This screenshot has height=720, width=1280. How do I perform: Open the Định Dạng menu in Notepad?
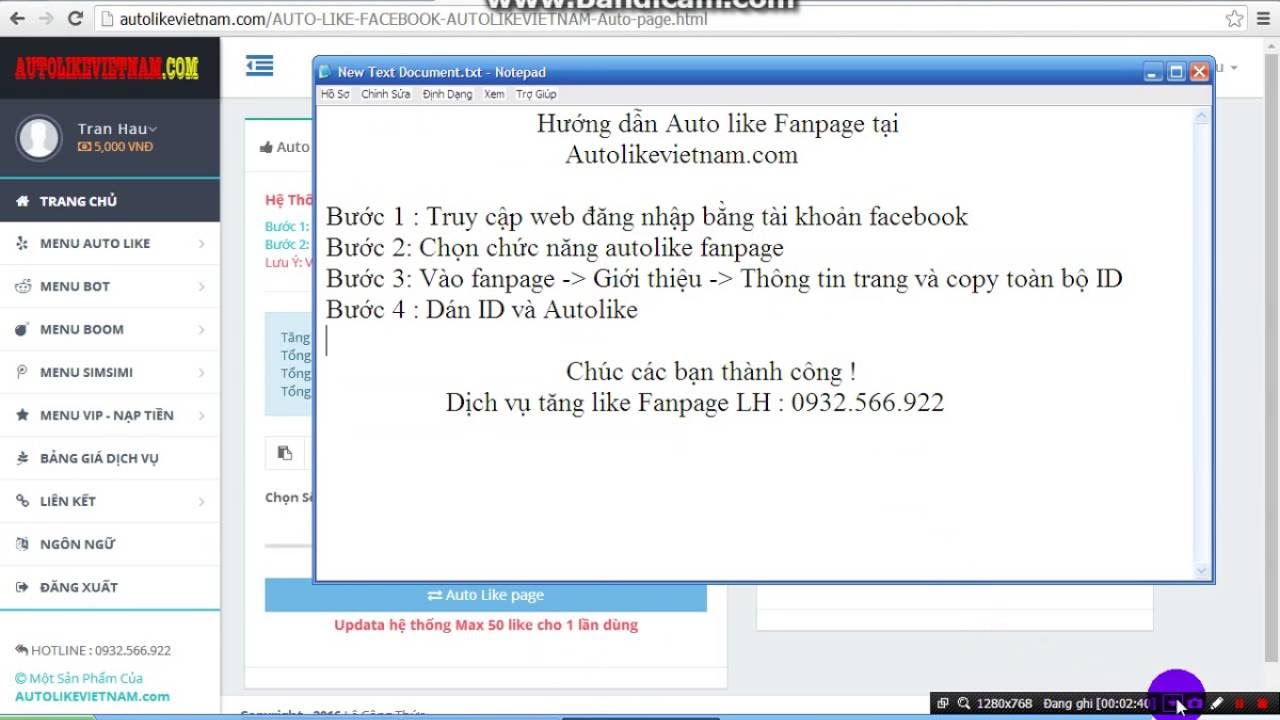pos(447,94)
